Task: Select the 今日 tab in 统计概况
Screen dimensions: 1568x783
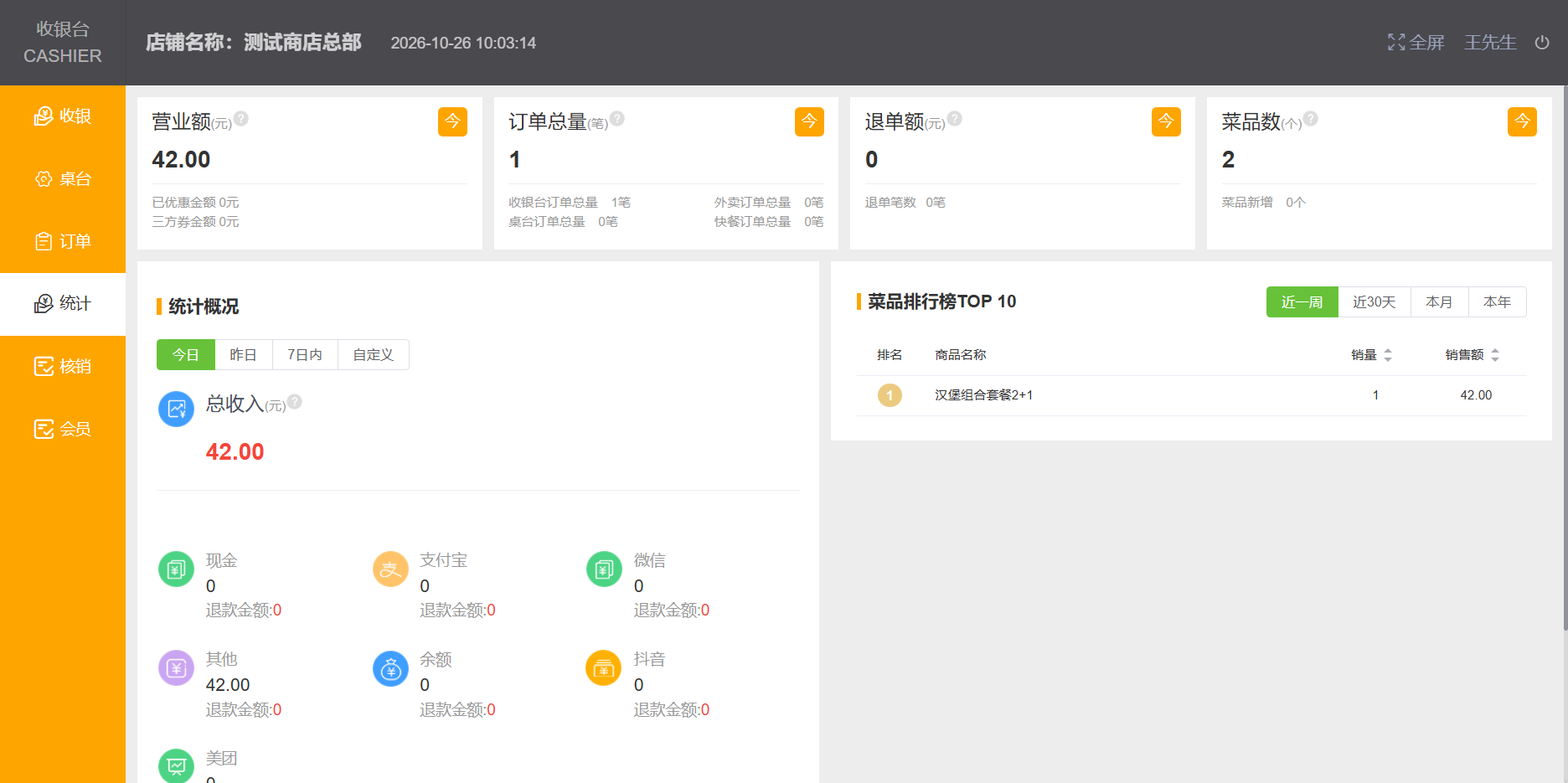Action: click(x=186, y=355)
